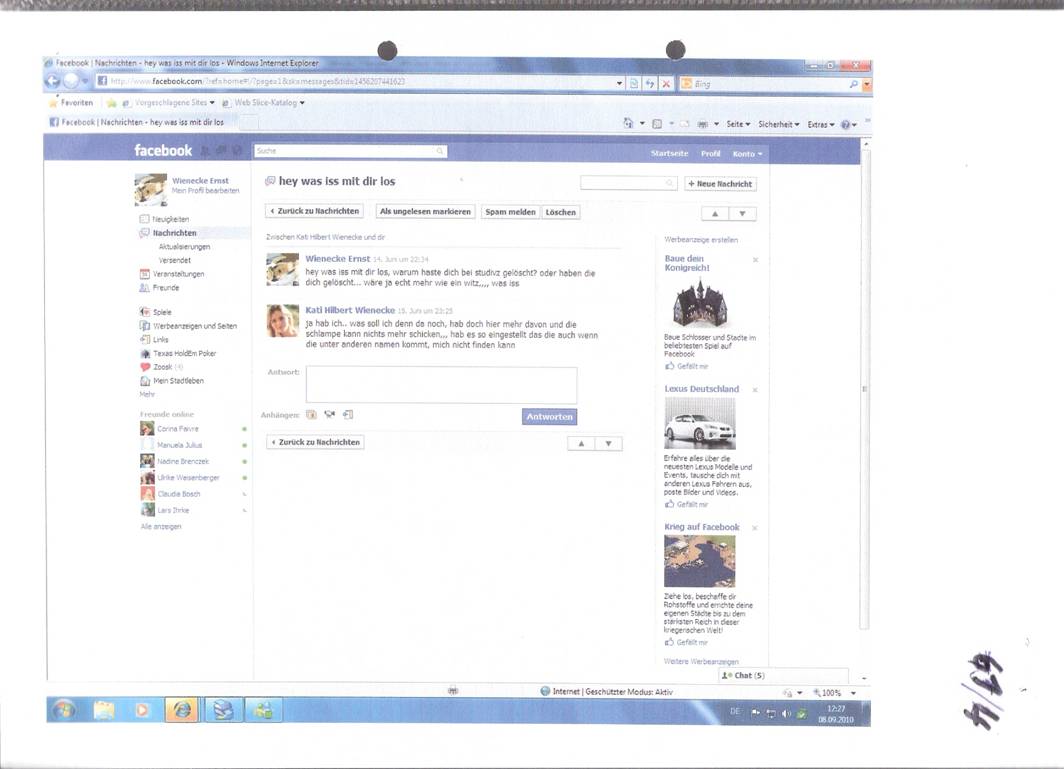Click Mehr link in left sidebar
The height and width of the screenshot is (769, 1064).
(147, 394)
